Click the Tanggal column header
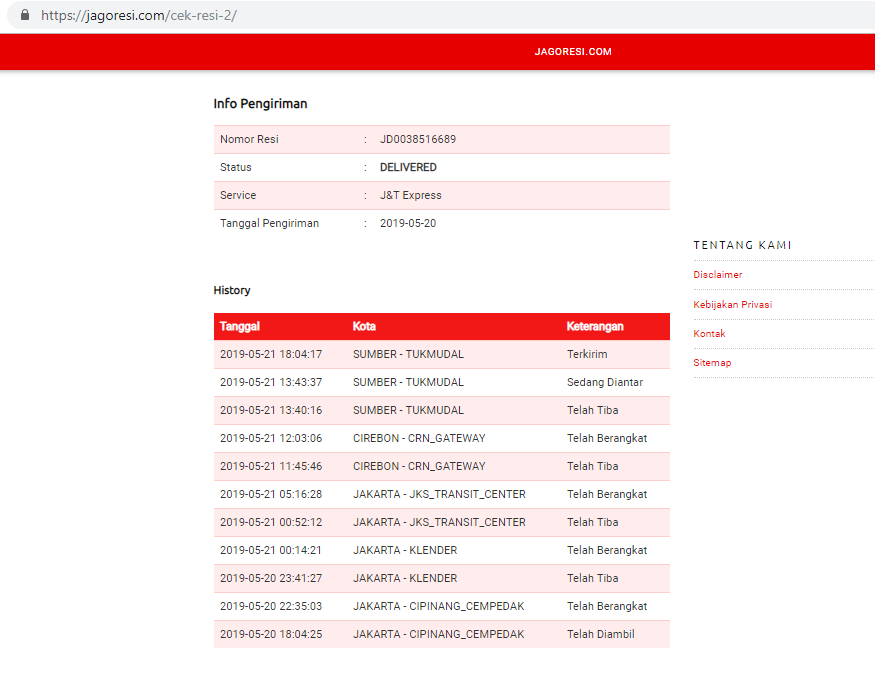The height and width of the screenshot is (675, 875). [x=240, y=326]
